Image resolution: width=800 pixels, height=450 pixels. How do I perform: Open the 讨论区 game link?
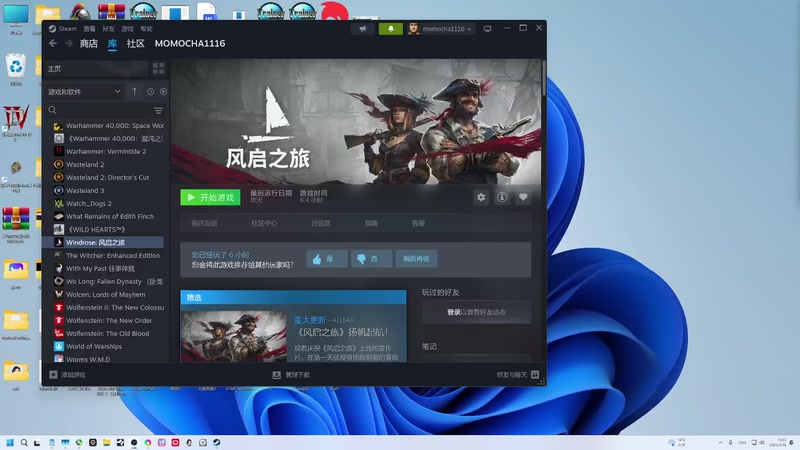[321, 223]
